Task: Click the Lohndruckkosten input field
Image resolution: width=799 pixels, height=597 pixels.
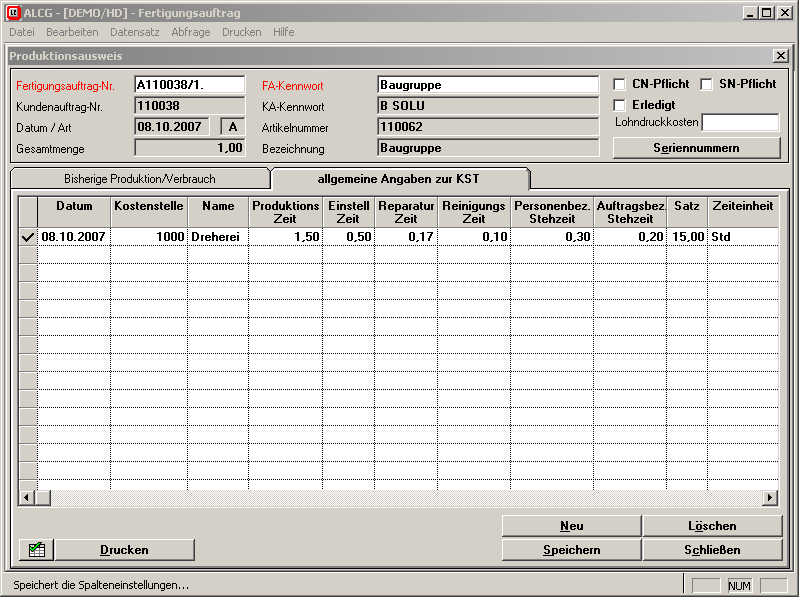Action: [739, 123]
